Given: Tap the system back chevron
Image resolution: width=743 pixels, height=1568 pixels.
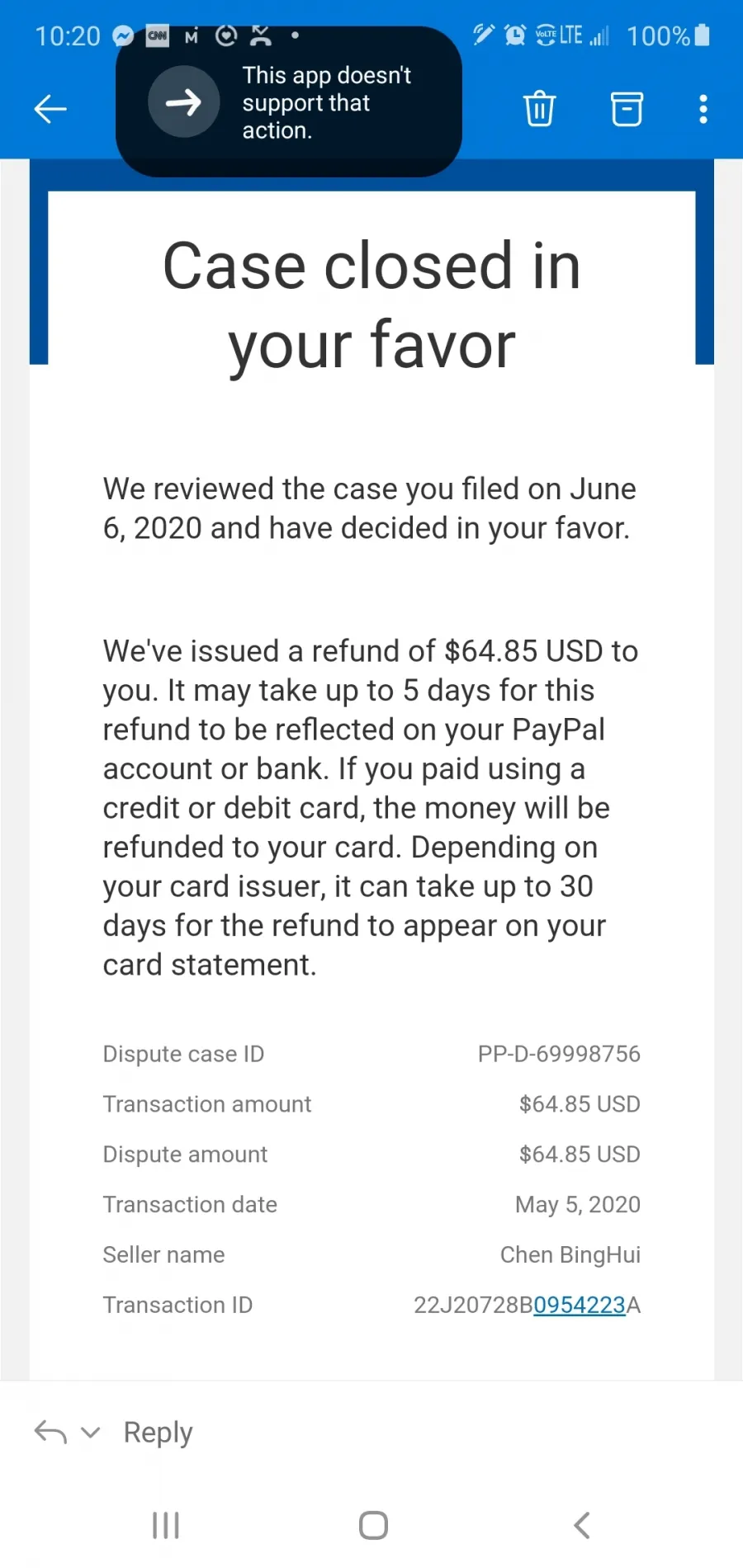Looking at the screenshot, I should click(581, 1525).
